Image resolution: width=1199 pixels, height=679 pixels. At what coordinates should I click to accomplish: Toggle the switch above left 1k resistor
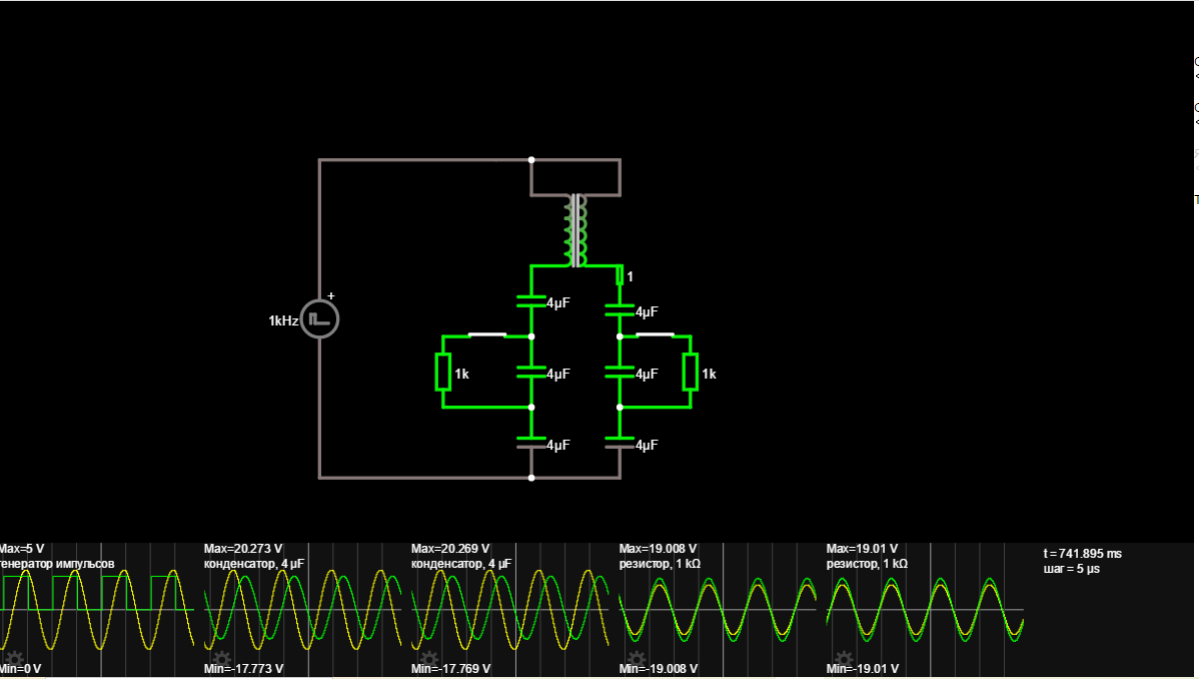click(x=487, y=336)
